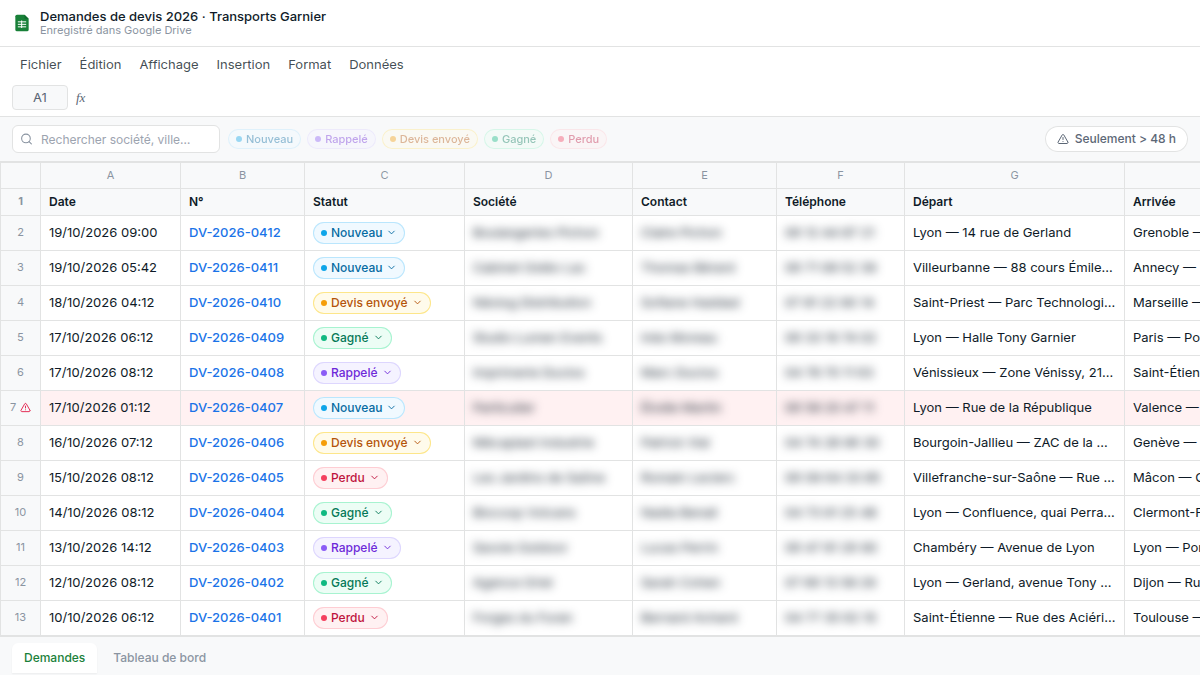The image size is (1200, 675).
Task: Open quote link DV-2026-0401
Action: click(x=235, y=618)
